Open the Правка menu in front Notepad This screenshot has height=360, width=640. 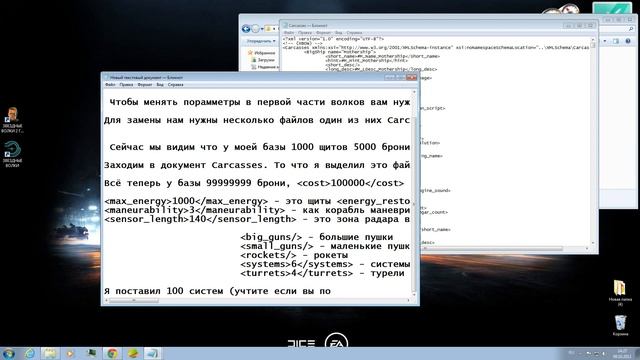(126, 85)
